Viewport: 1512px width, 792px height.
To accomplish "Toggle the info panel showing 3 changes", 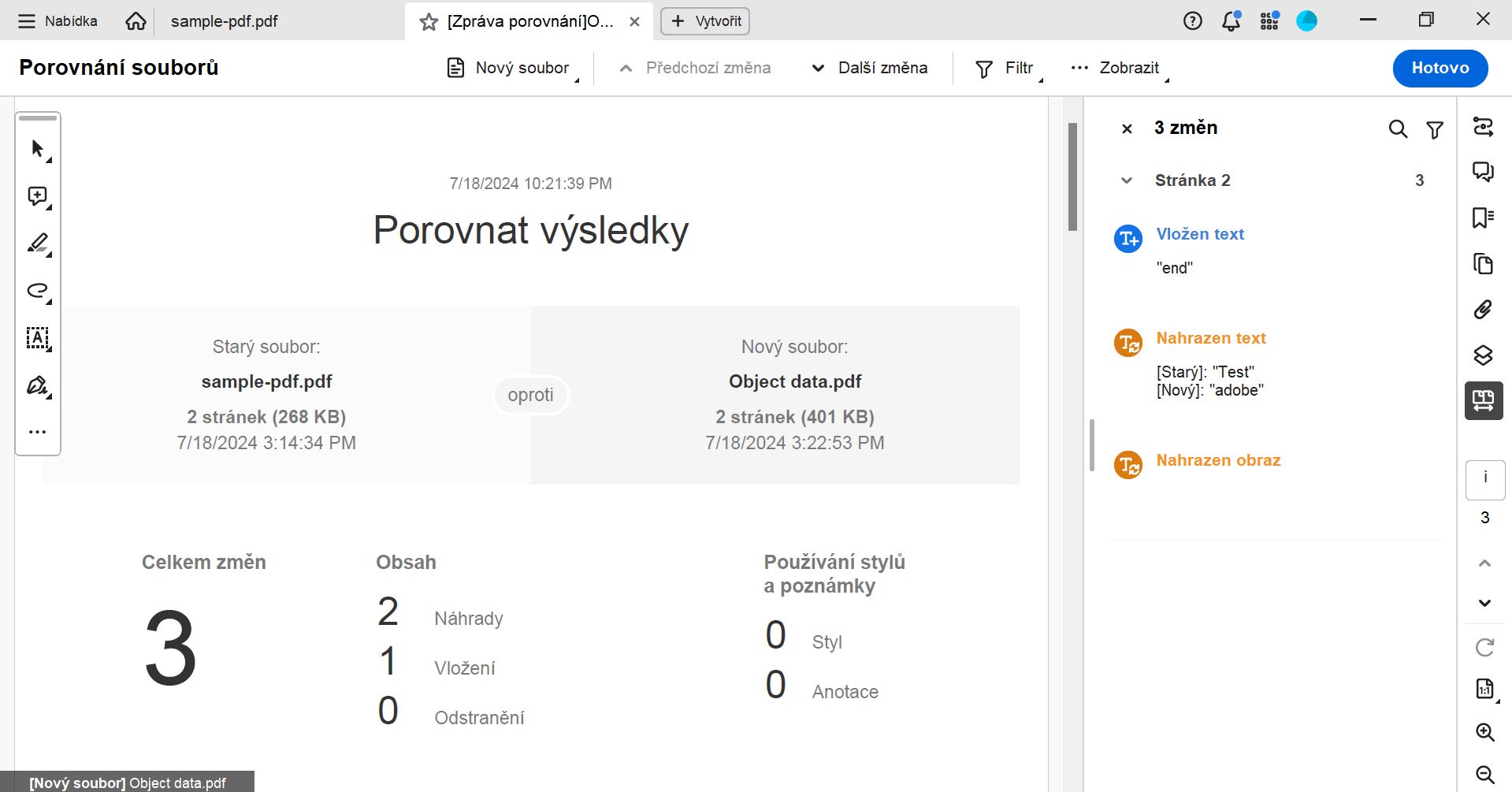I will 1484,479.
